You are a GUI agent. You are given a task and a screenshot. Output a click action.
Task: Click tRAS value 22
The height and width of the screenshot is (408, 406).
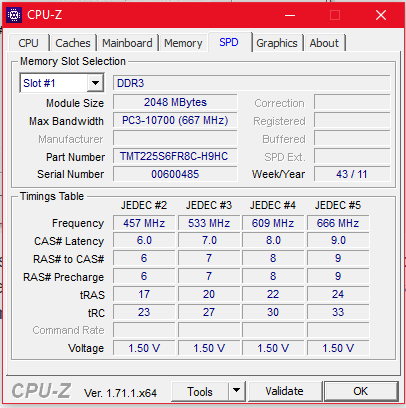tap(273, 294)
